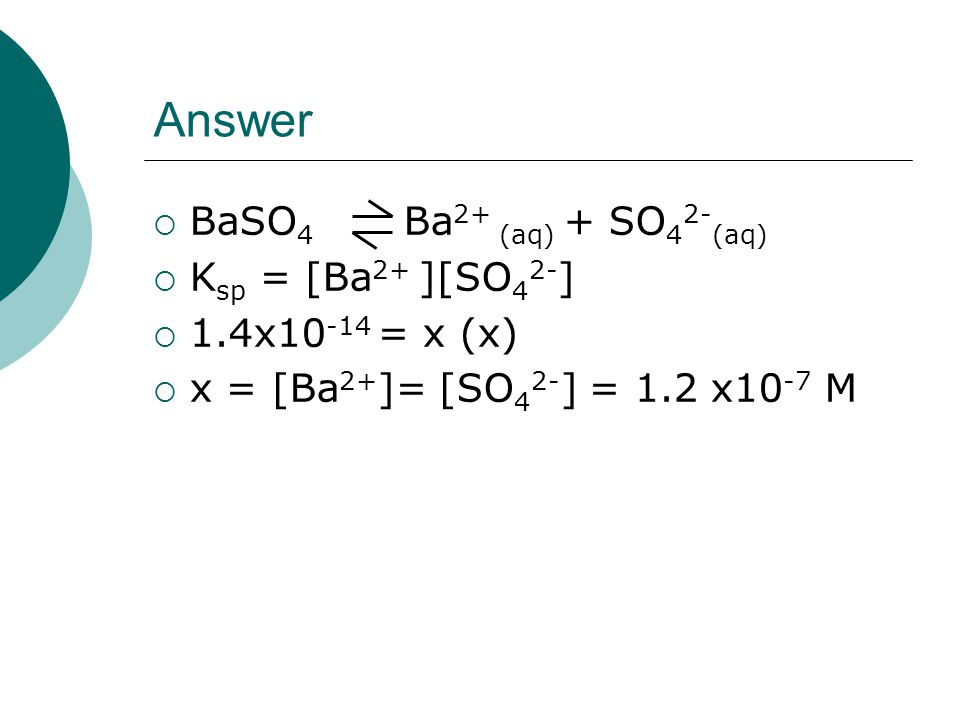Select the bullet circle beside Ksp line
The width and height of the screenshot is (960, 720).
tap(165, 281)
